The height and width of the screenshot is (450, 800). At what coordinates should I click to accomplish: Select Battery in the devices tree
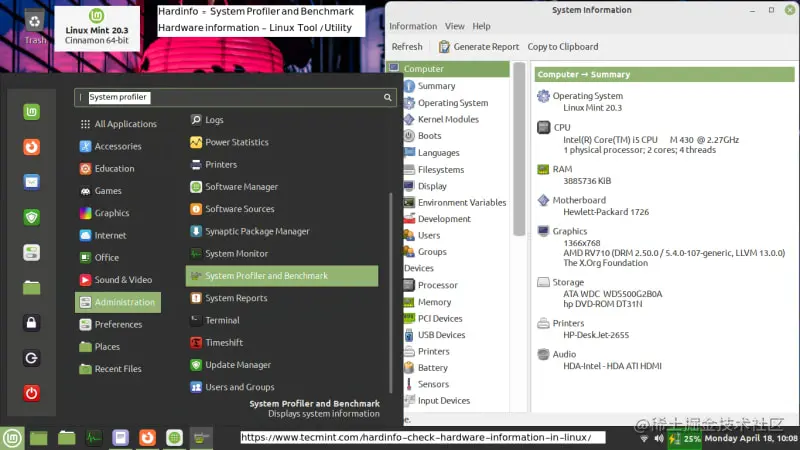426,368
